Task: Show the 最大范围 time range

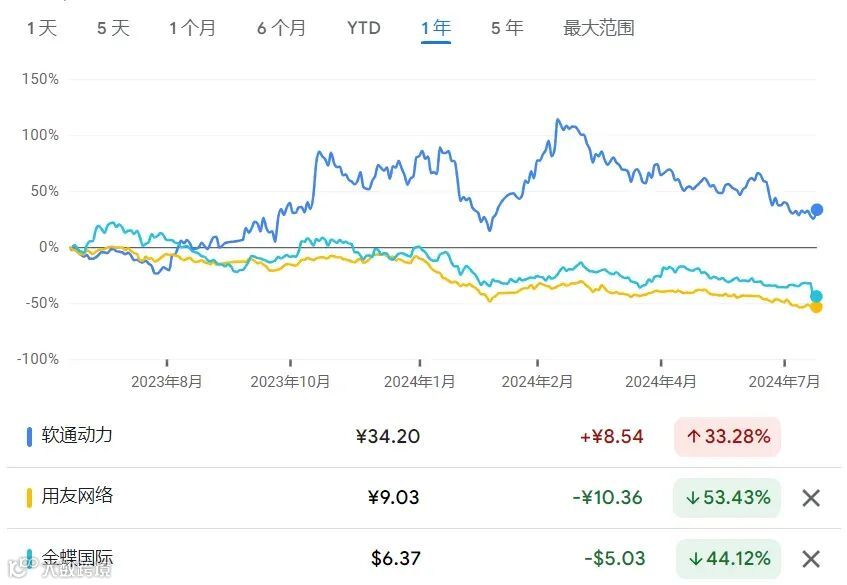Action: [599, 28]
